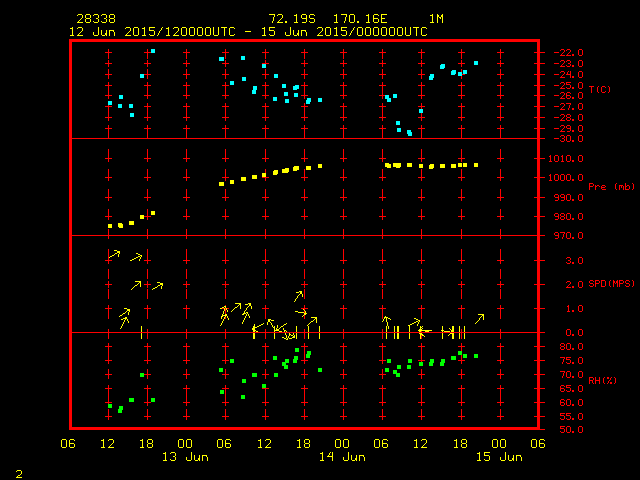
Task: Click the 14 Jun date label
Action: pos(342,457)
